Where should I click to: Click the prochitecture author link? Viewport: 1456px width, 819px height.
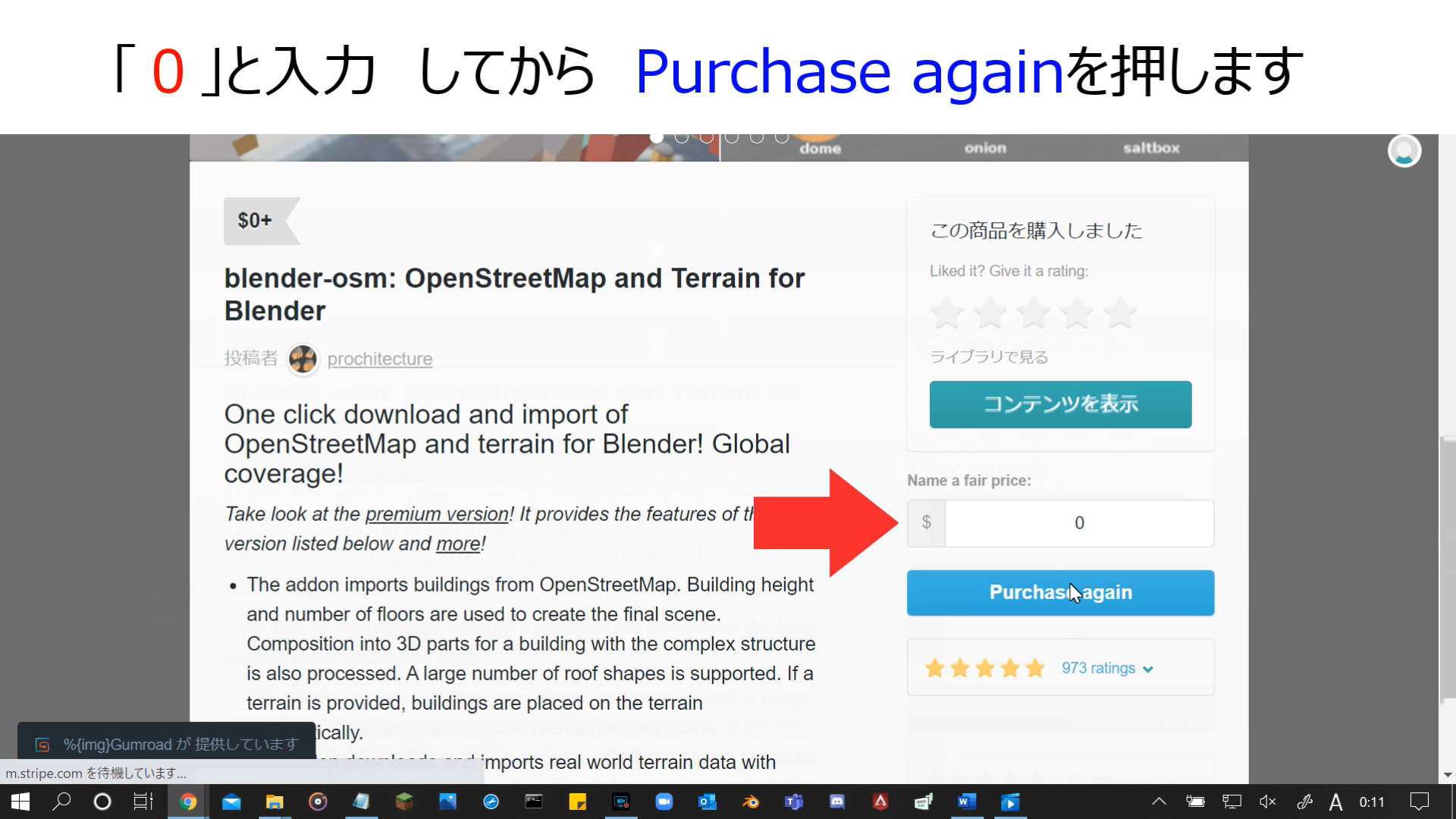pyautogui.click(x=379, y=359)
